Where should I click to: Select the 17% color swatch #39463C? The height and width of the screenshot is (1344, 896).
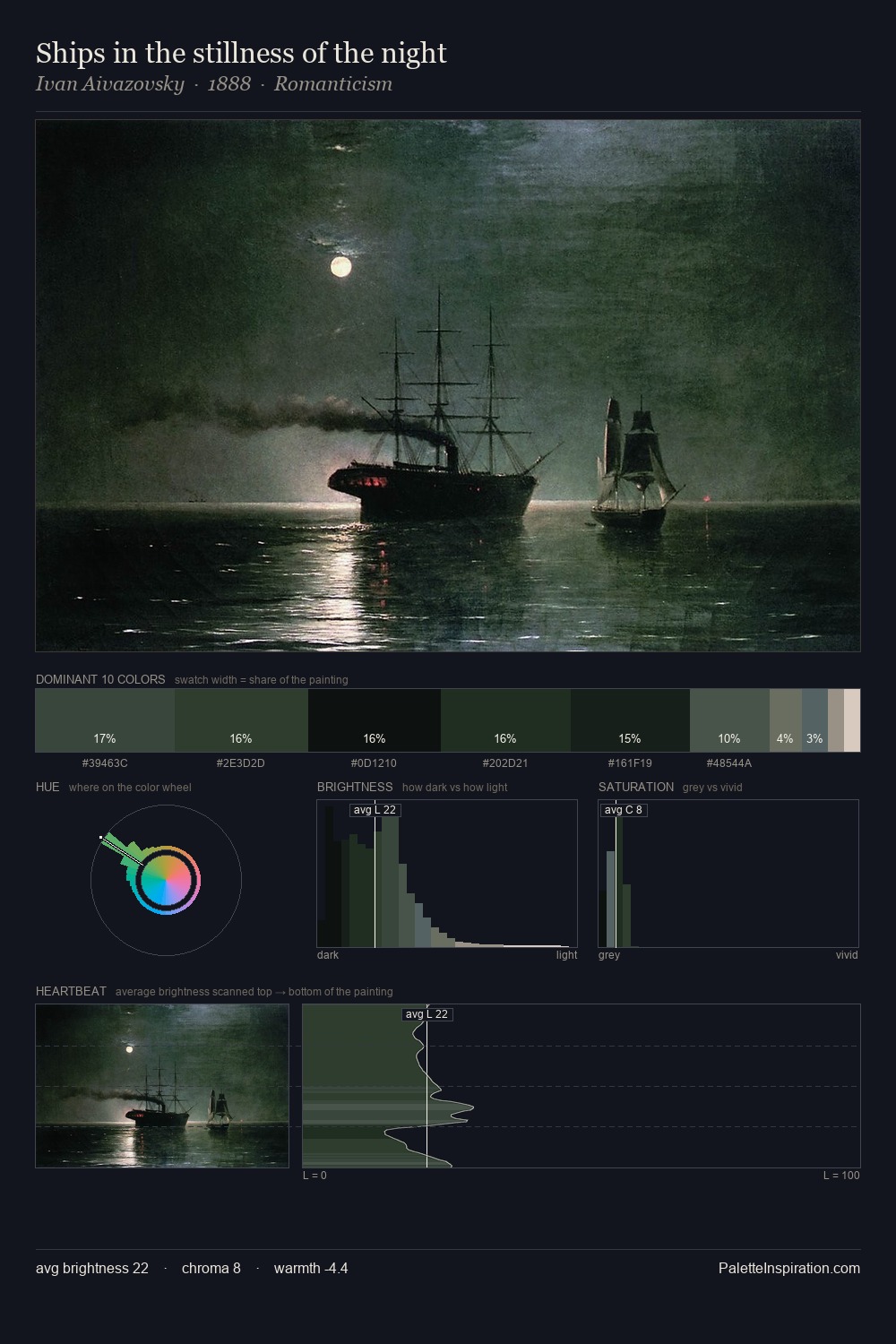pyautogui.click(x=105, y=720)
